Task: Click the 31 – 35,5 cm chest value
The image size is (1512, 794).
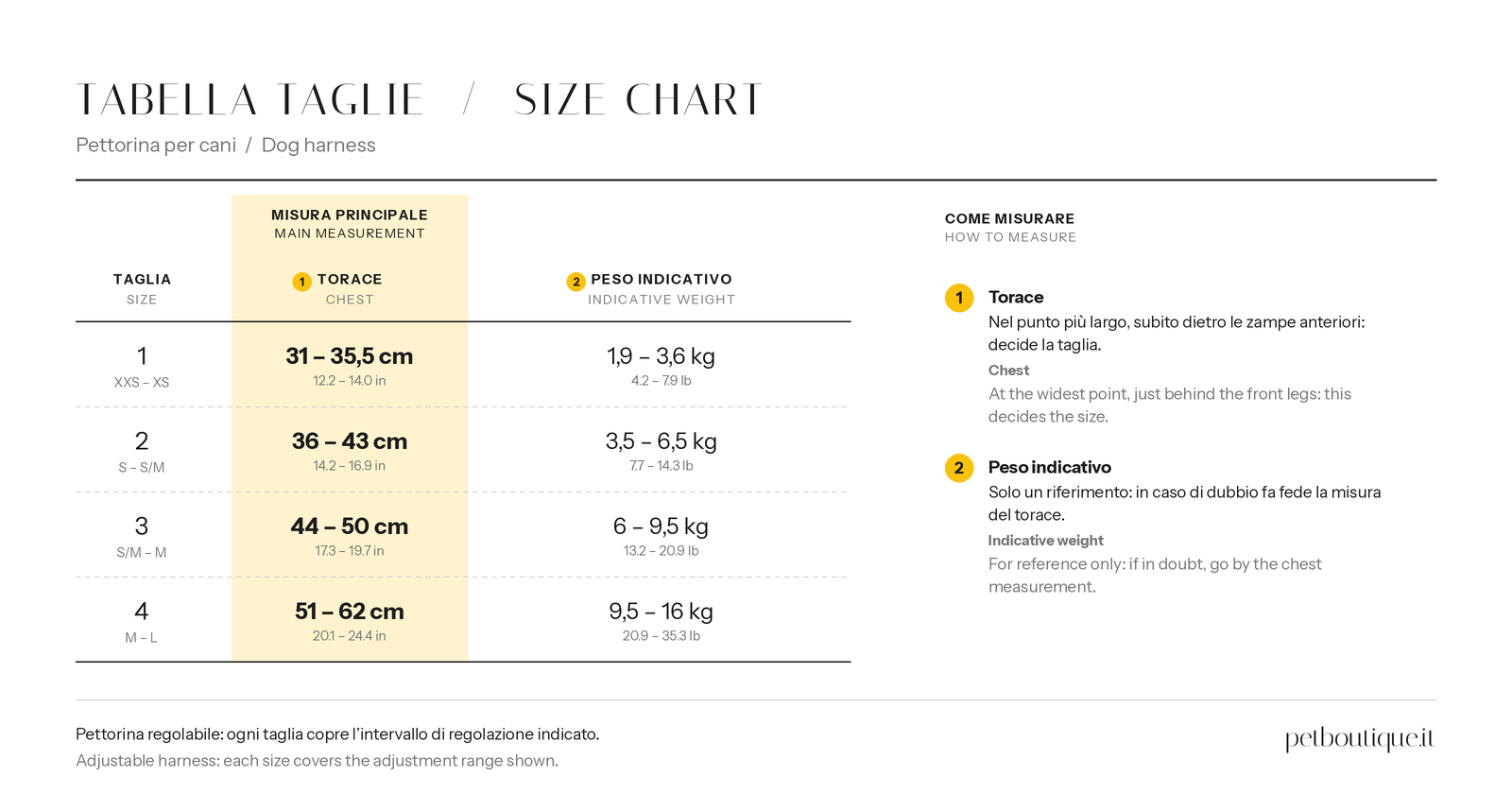Action: coord(350,356)
